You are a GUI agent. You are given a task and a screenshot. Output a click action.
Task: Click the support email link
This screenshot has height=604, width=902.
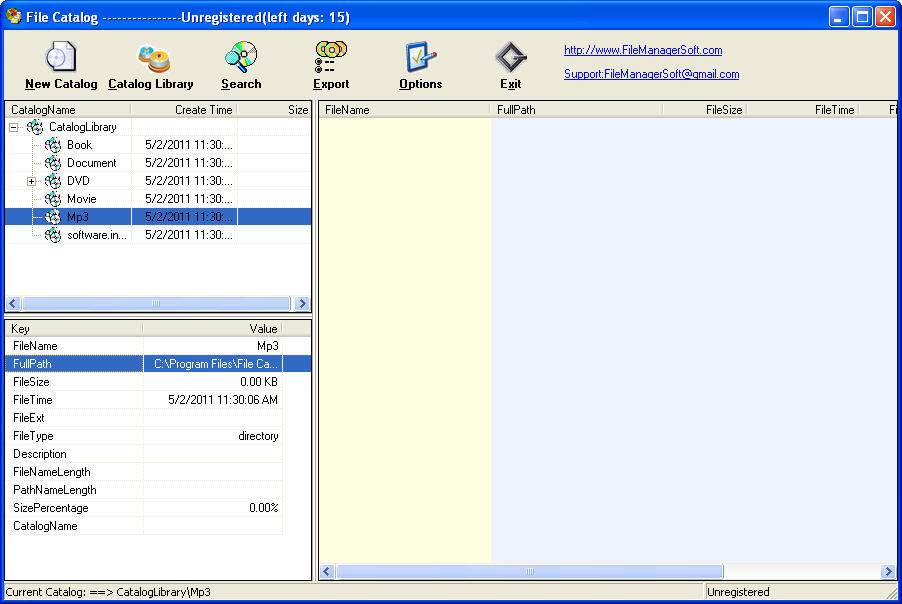(x=651, y=74)
